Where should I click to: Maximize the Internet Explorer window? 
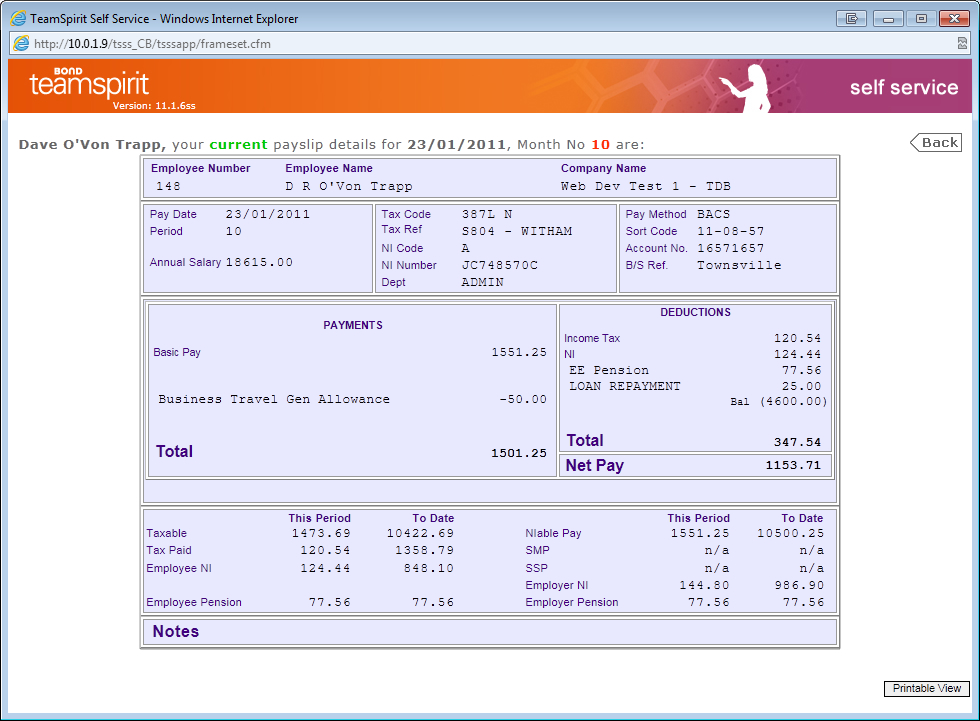click(x=921, y=18)
